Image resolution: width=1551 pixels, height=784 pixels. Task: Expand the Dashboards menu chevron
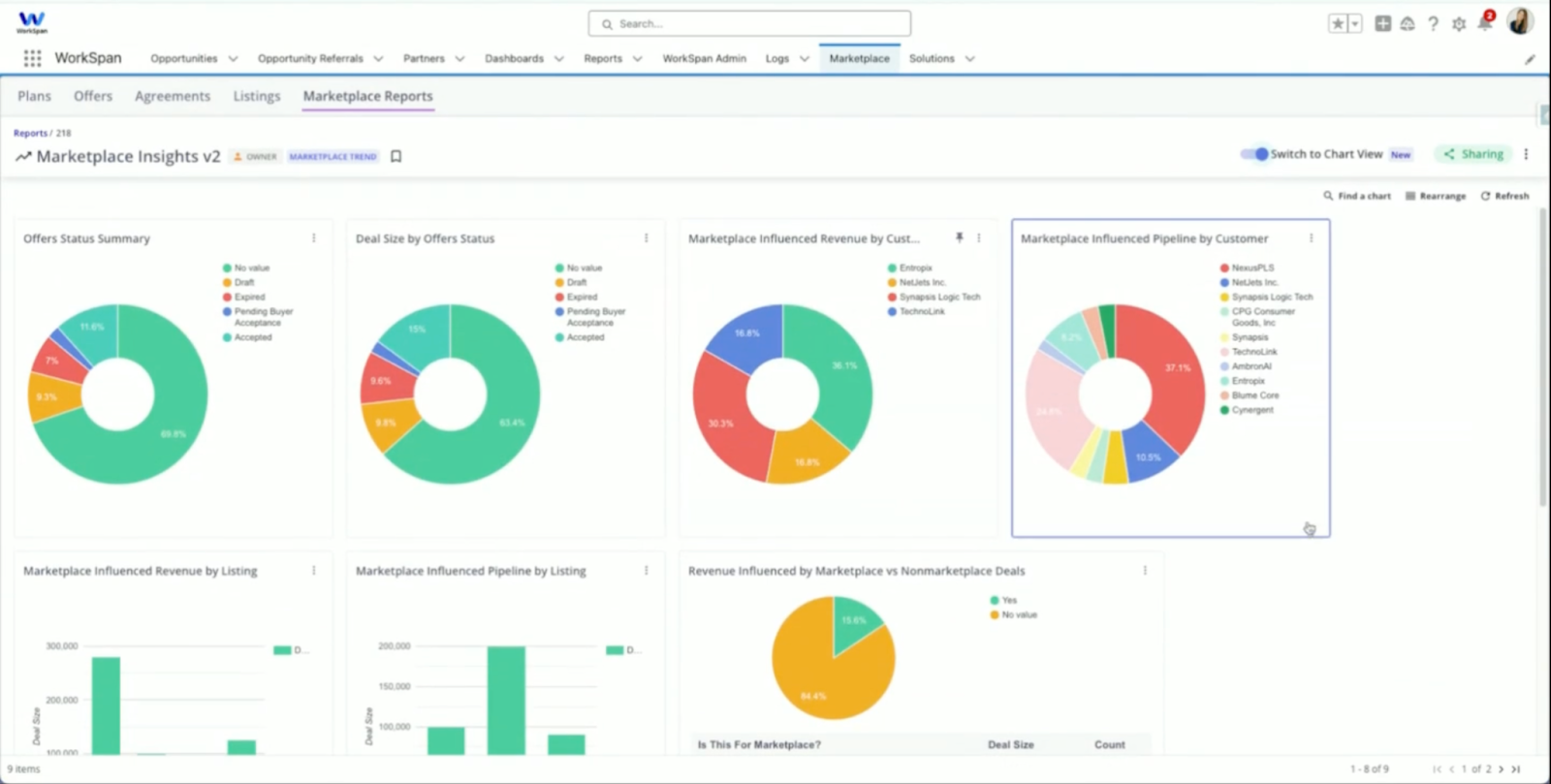point(559,59)
